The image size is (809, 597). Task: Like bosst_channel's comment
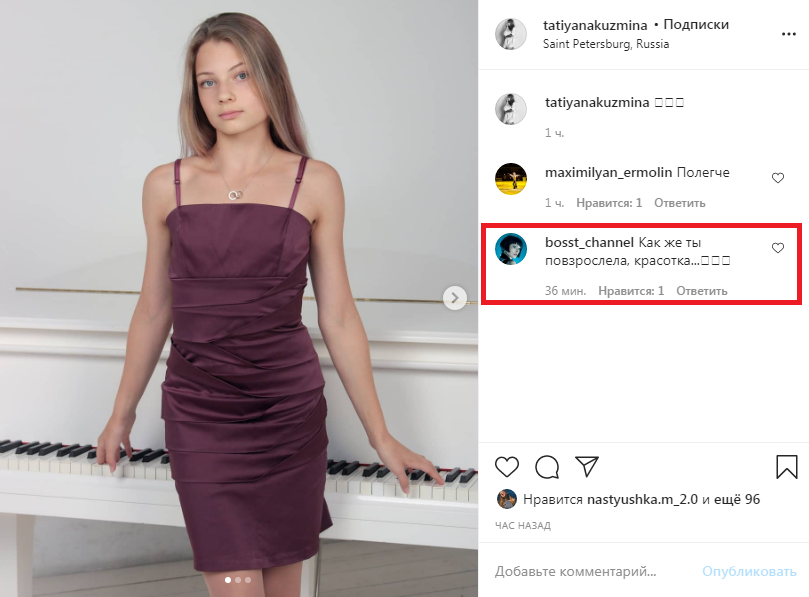(x=777, y=248)
